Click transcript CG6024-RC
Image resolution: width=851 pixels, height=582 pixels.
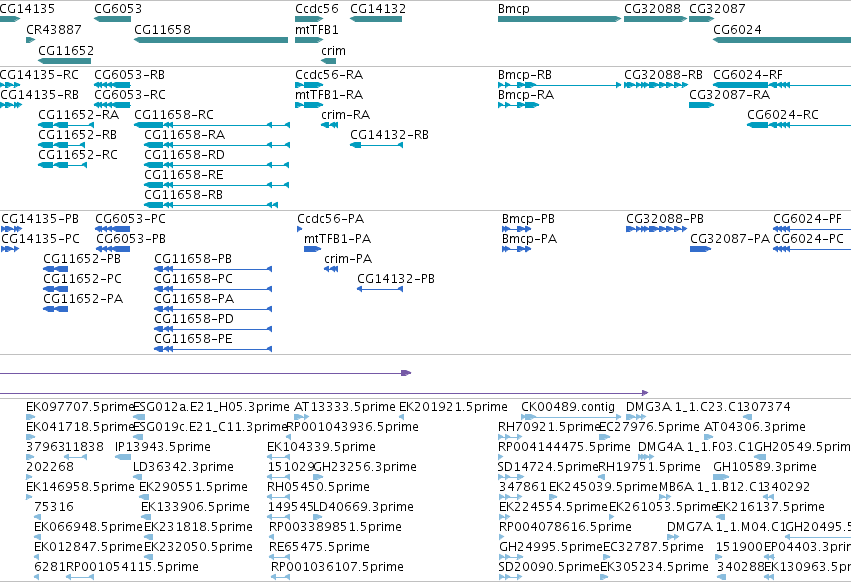(799, 125)
